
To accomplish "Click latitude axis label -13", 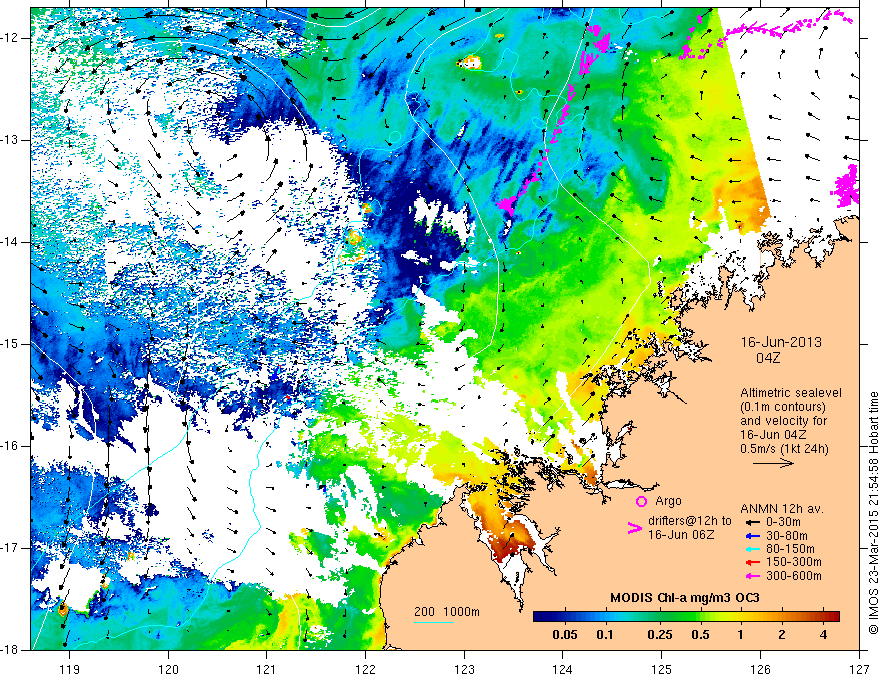I will tap(11, 140).
